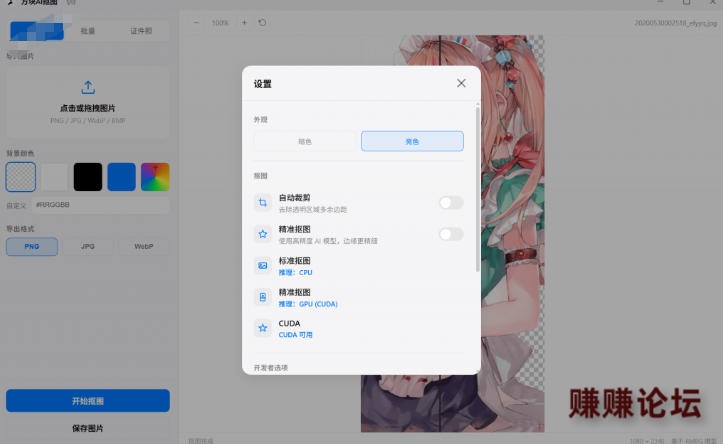This screenshot has width=723, height=444.
Task: Switch to the 批量 tab
Action: click(88, 31)
